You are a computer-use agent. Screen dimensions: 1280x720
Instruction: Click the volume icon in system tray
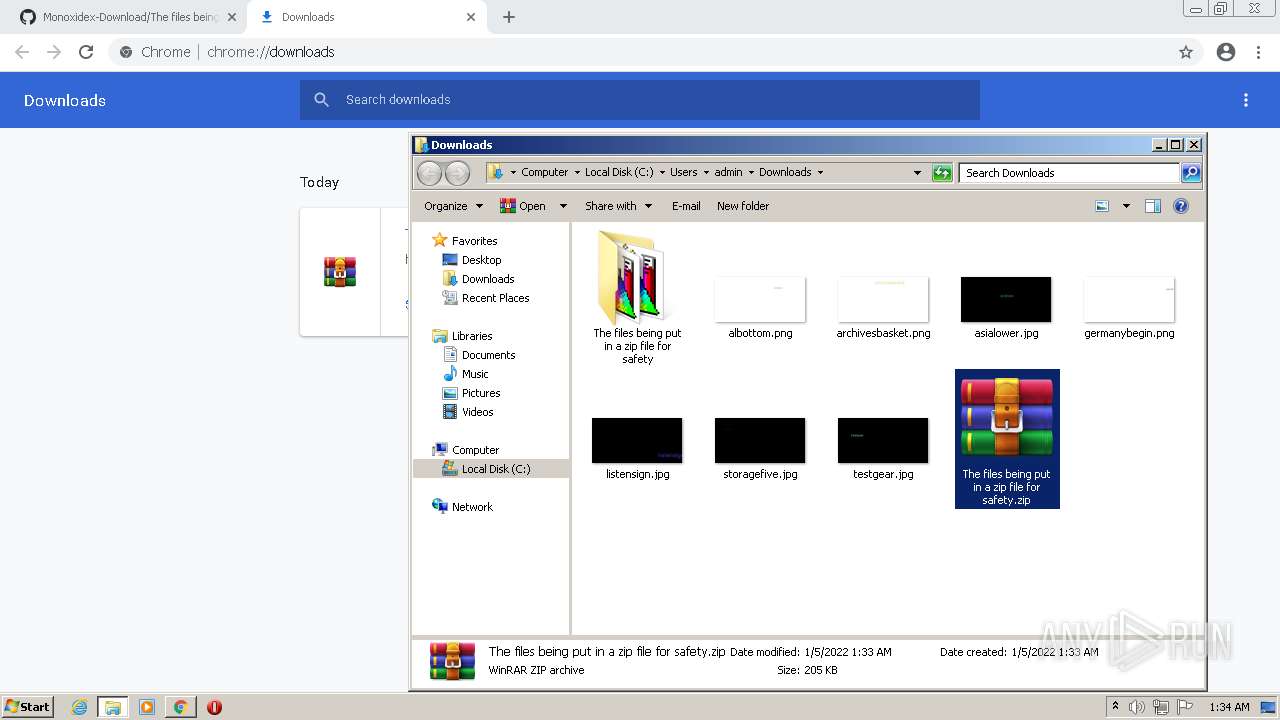click(x=1137, y=707)
